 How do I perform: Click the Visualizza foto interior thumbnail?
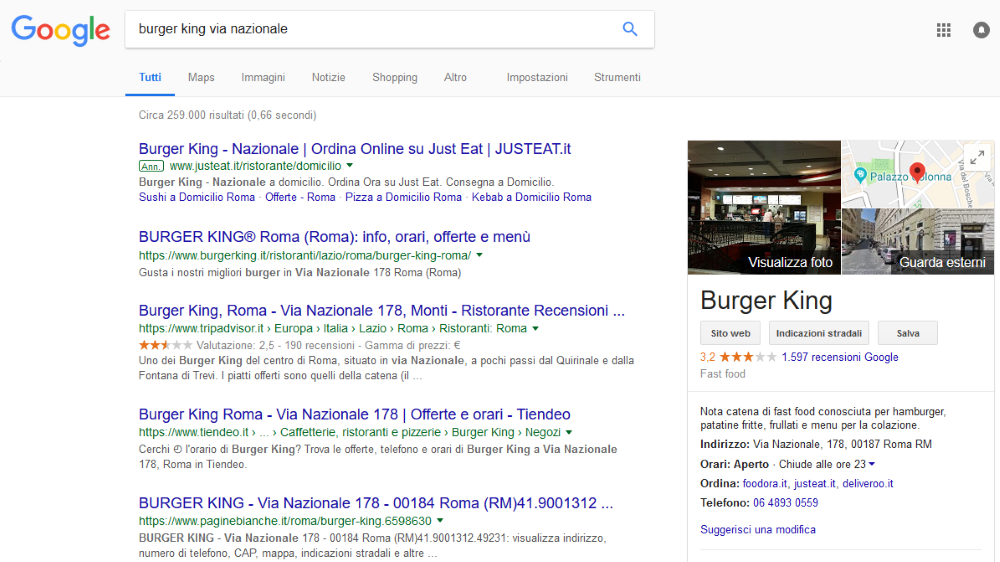[764, 207]
